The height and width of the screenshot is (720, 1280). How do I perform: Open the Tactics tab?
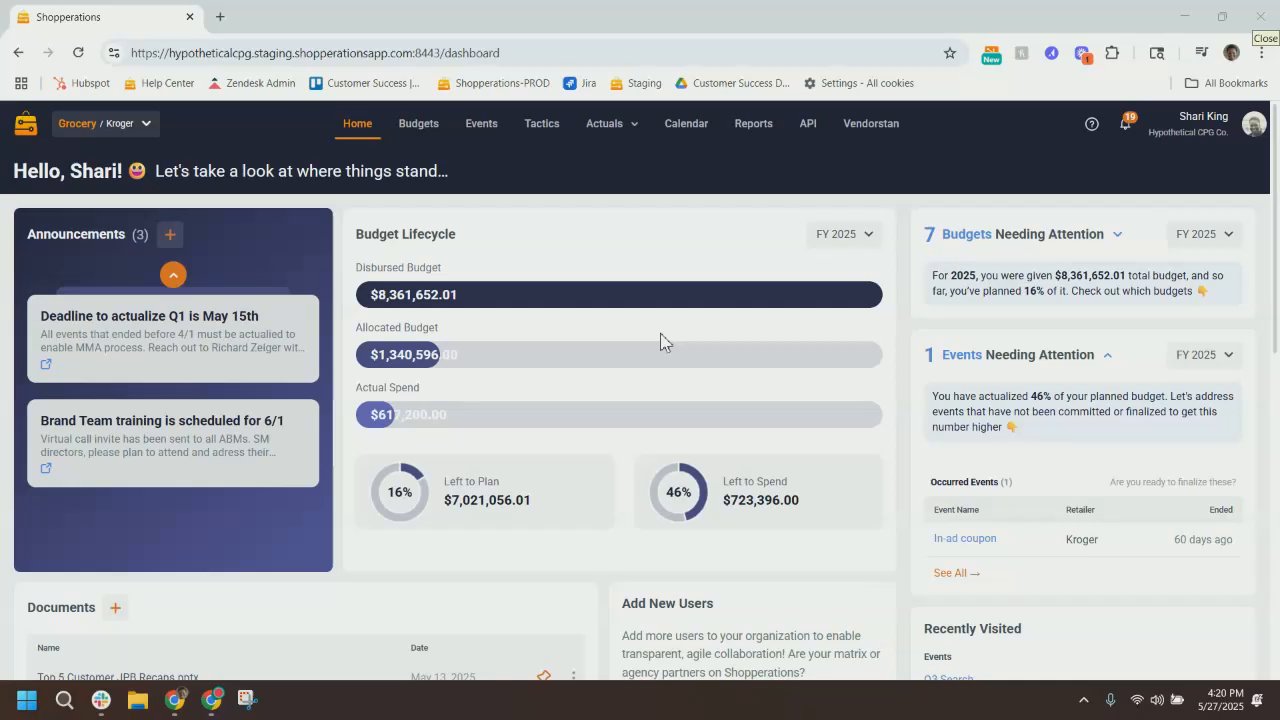click(542, 124)
